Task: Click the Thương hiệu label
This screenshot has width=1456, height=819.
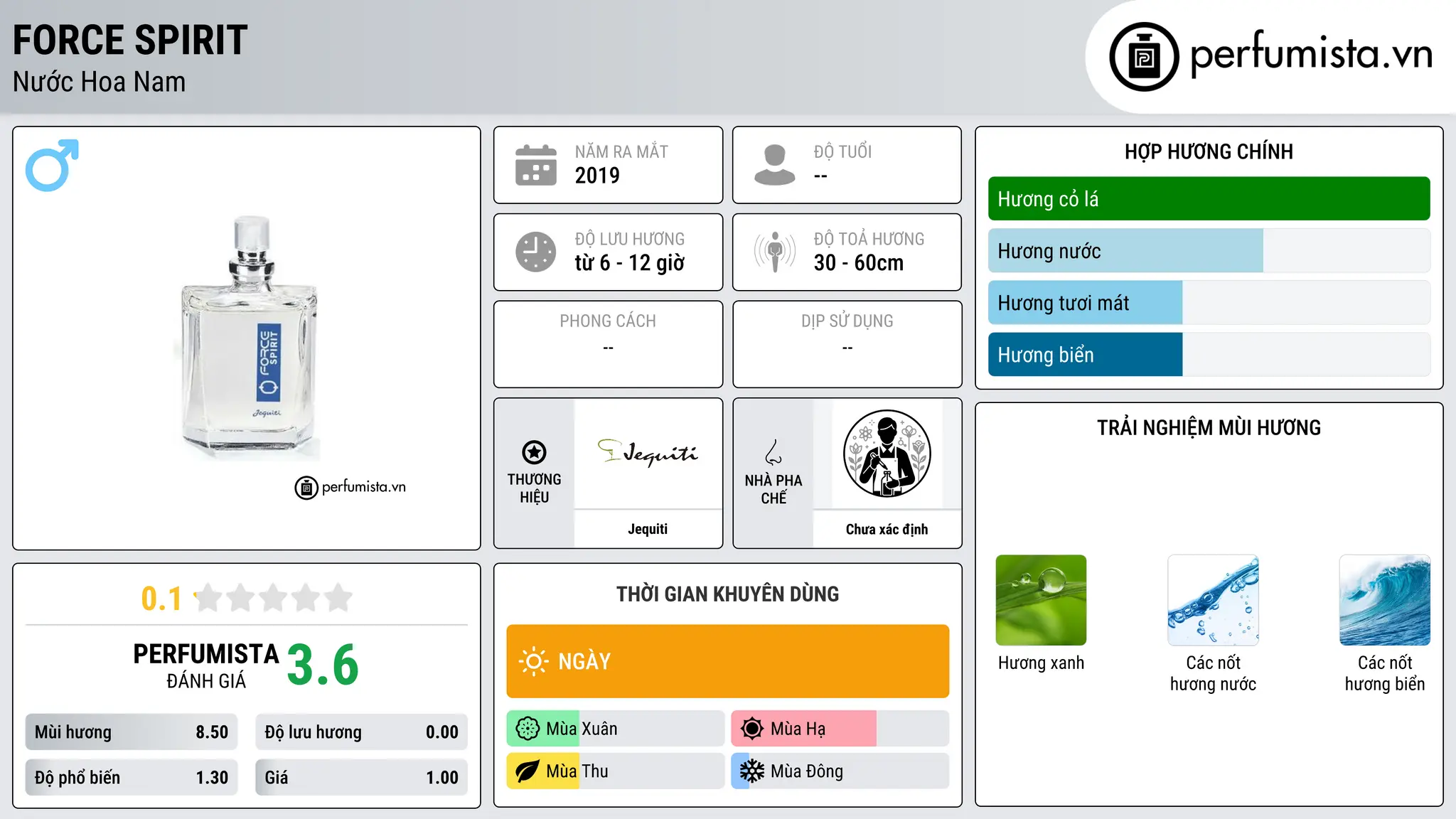Action: (534, 488)
